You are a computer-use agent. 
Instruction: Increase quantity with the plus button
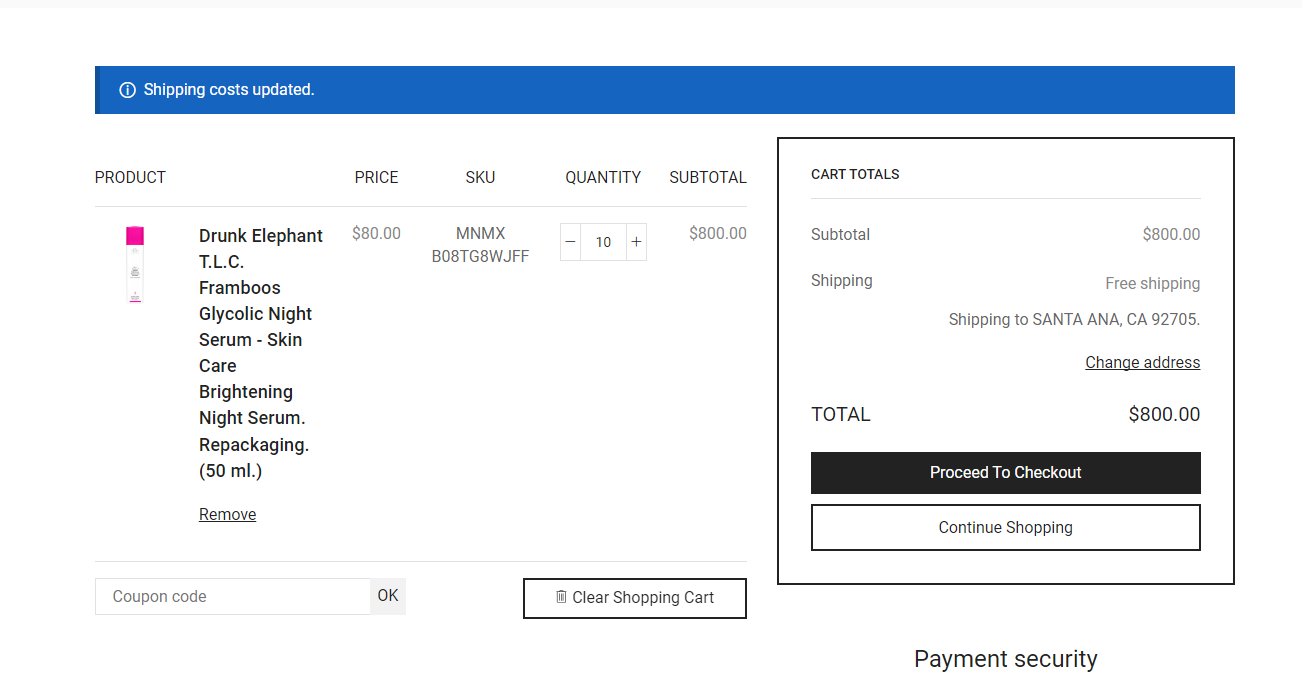(636, 242)
